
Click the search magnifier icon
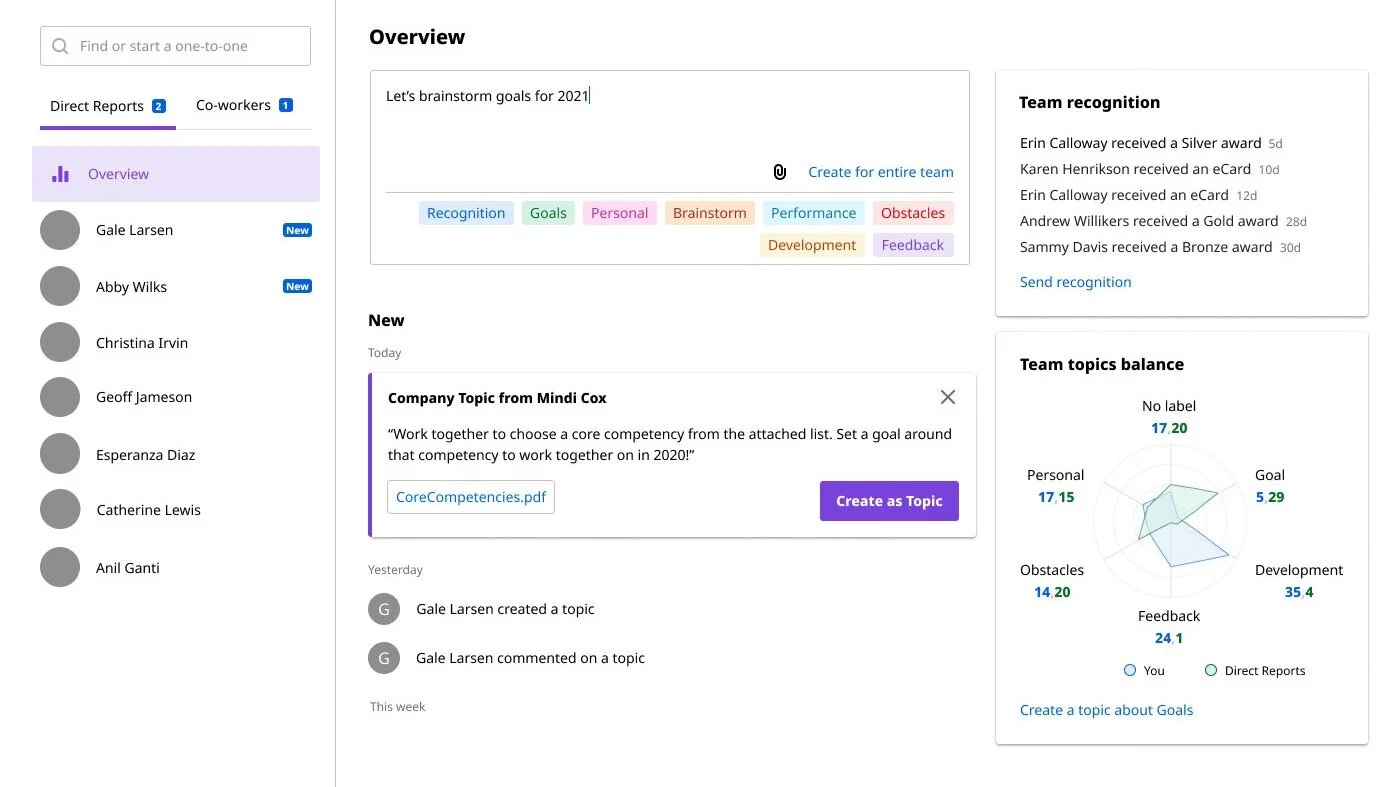[x=60, y=46]
